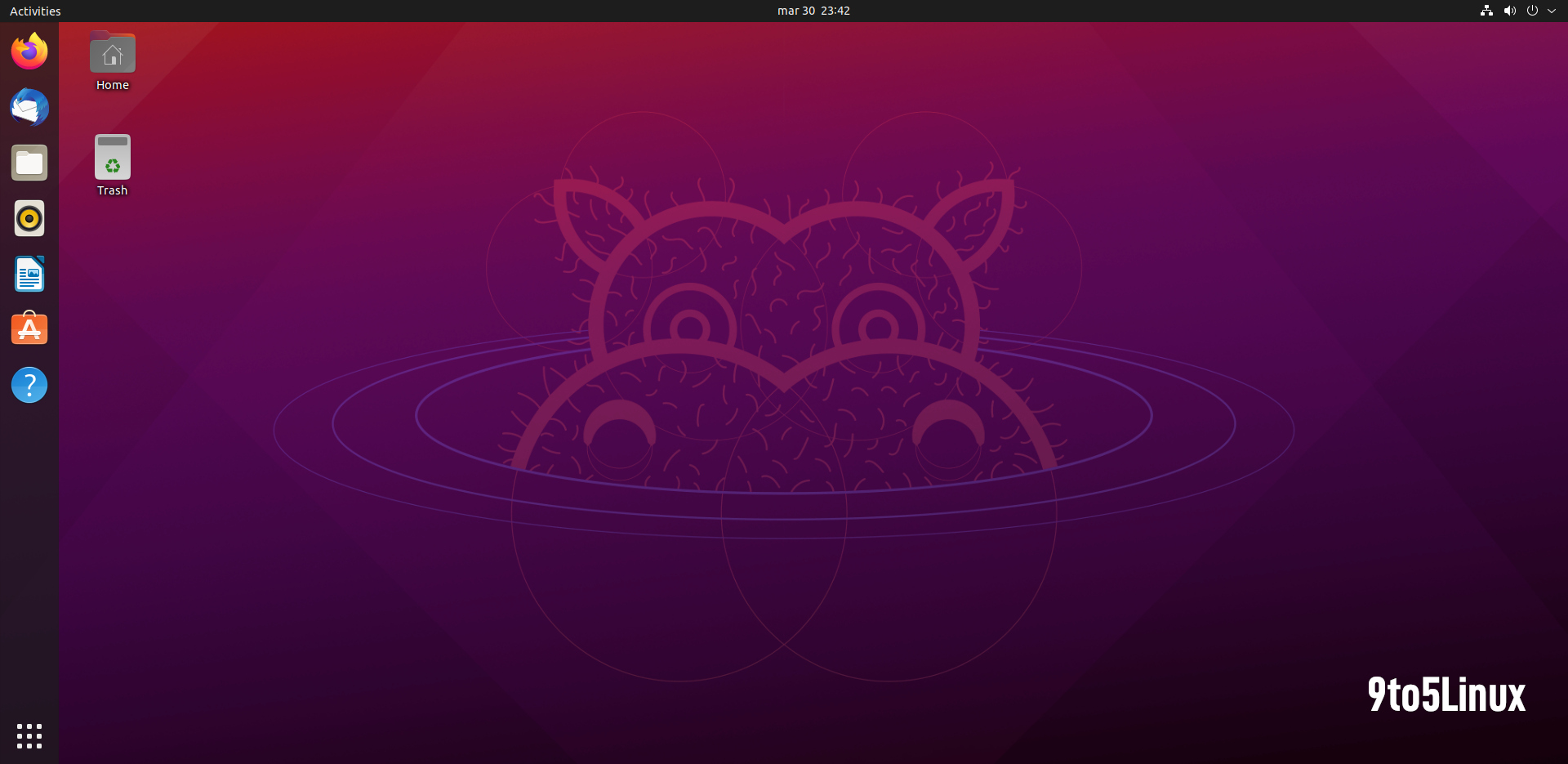Launch the Help application
Viewport: 1568px width, 764px height.
coord(29,385)
